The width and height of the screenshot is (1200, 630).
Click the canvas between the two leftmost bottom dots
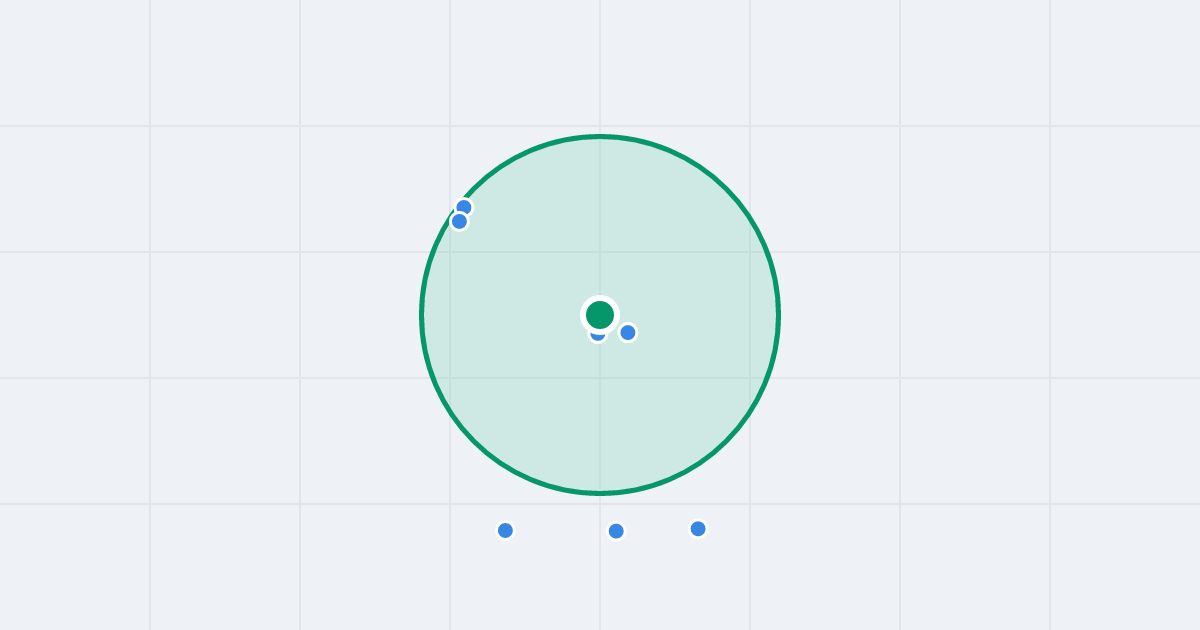click(561, 530)
